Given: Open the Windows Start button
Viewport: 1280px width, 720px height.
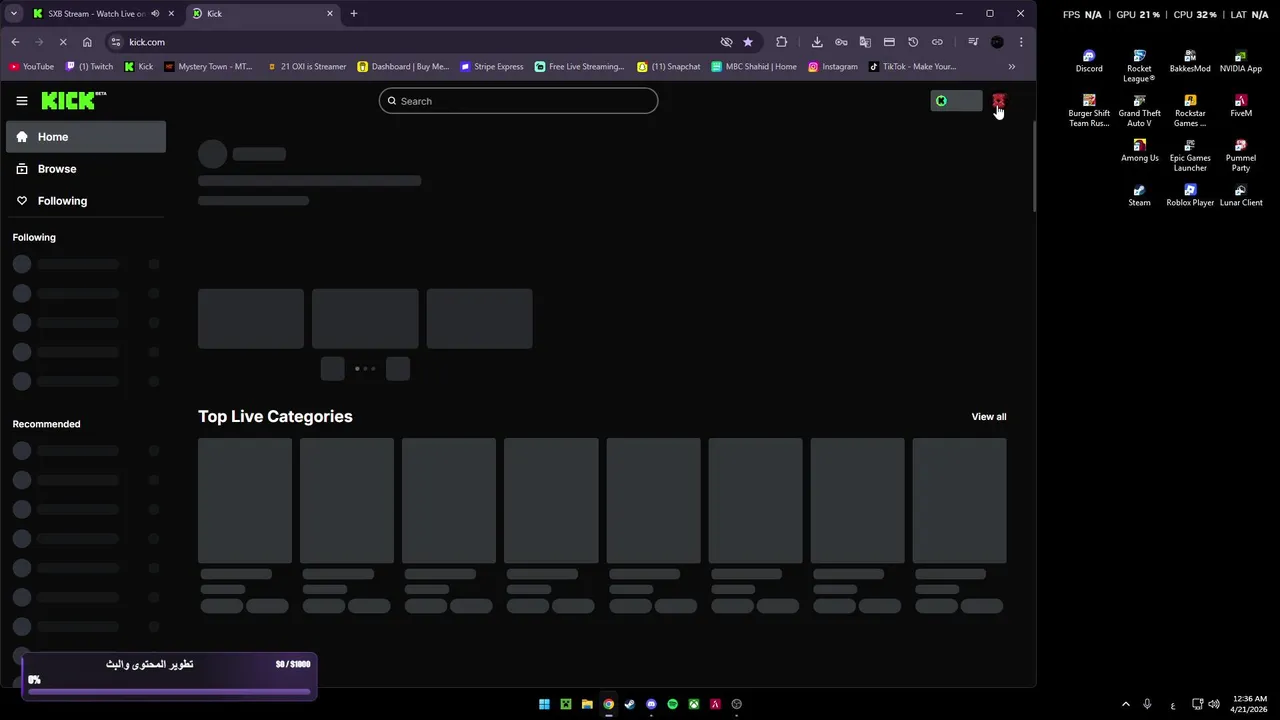Looking at the screenshot, I should point(544,704).
